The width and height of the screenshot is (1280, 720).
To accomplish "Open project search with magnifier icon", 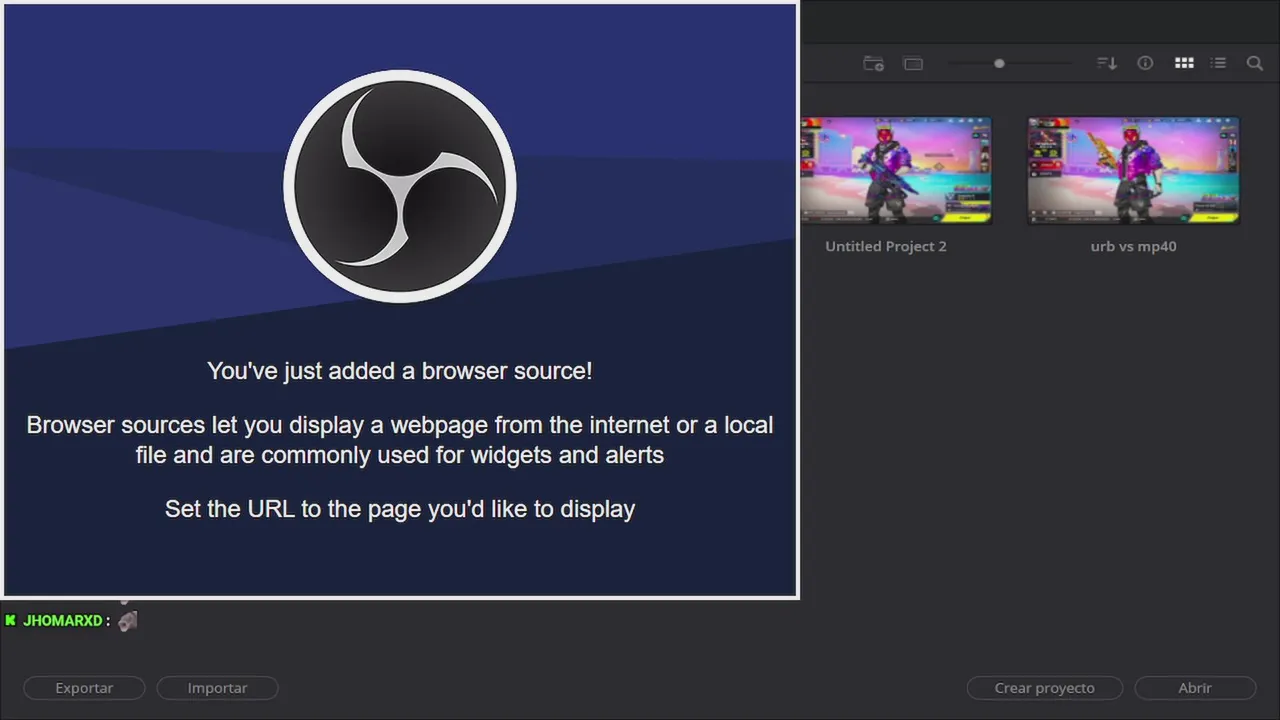I will point(1254,63).
